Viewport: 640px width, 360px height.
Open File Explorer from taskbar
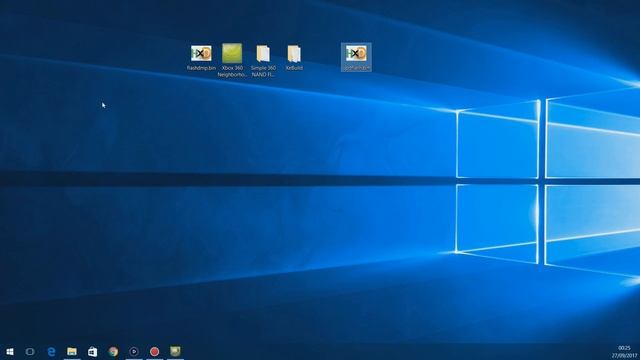(72, 351)
